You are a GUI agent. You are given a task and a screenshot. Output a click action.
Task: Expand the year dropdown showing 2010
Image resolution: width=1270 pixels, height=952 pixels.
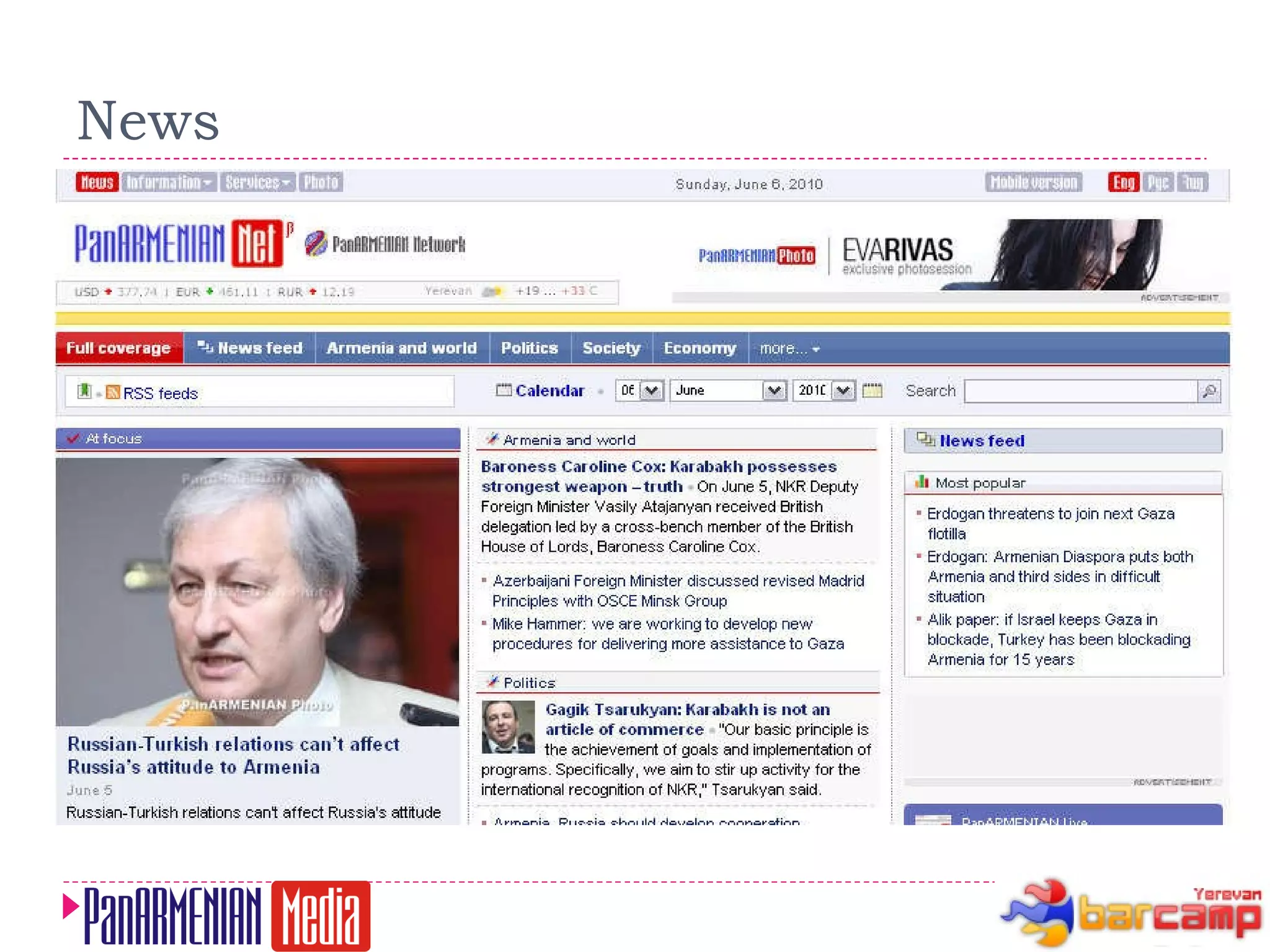coord(843,390)
